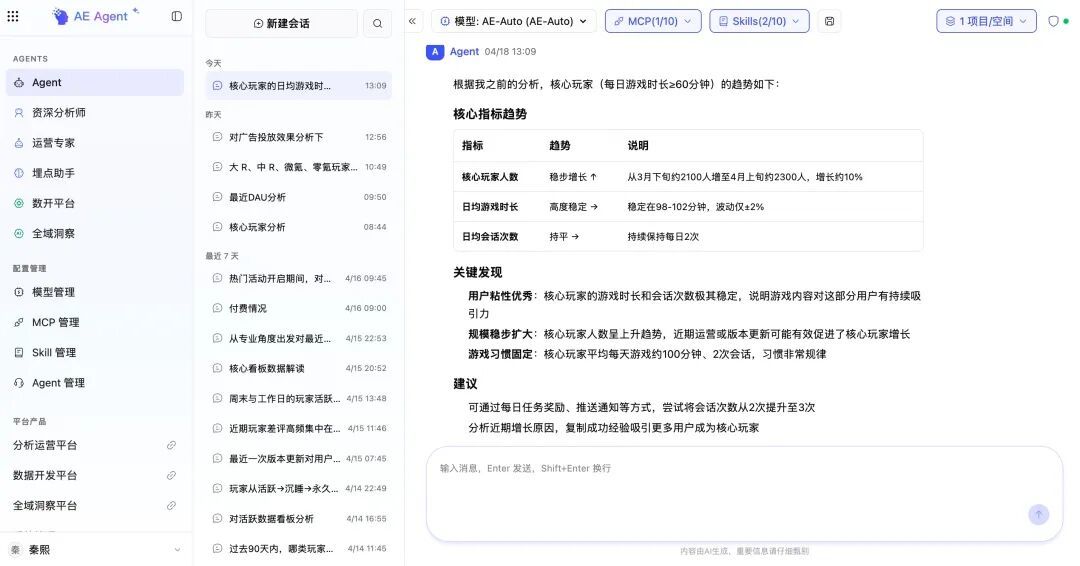Screen dimensions: 1080x566
Task: Open conversation 周末与工作日的玩家活跃
Action: 298,399
